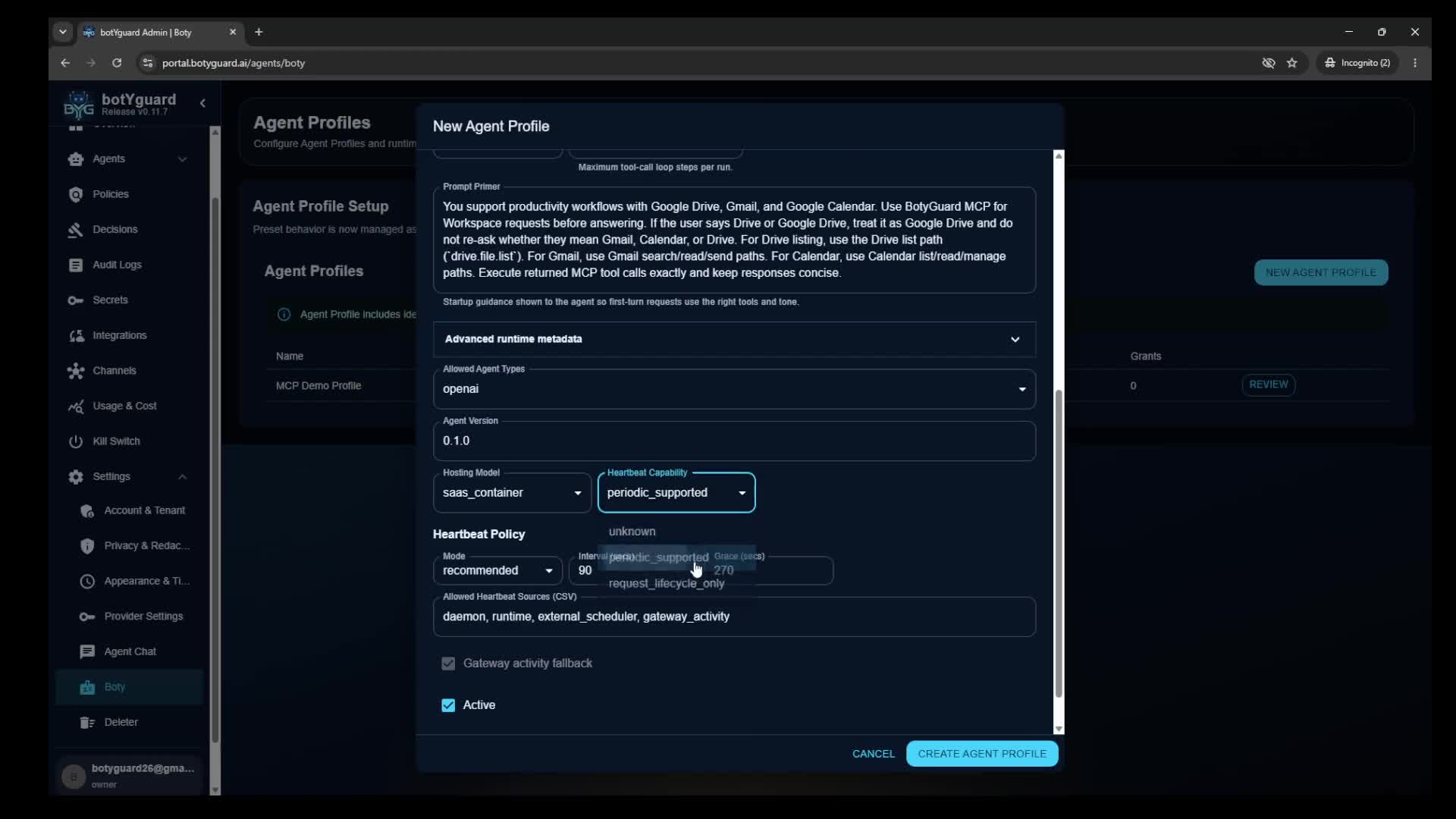
Task: Open the tab search dropdown arrow
Action: [63, 32]
